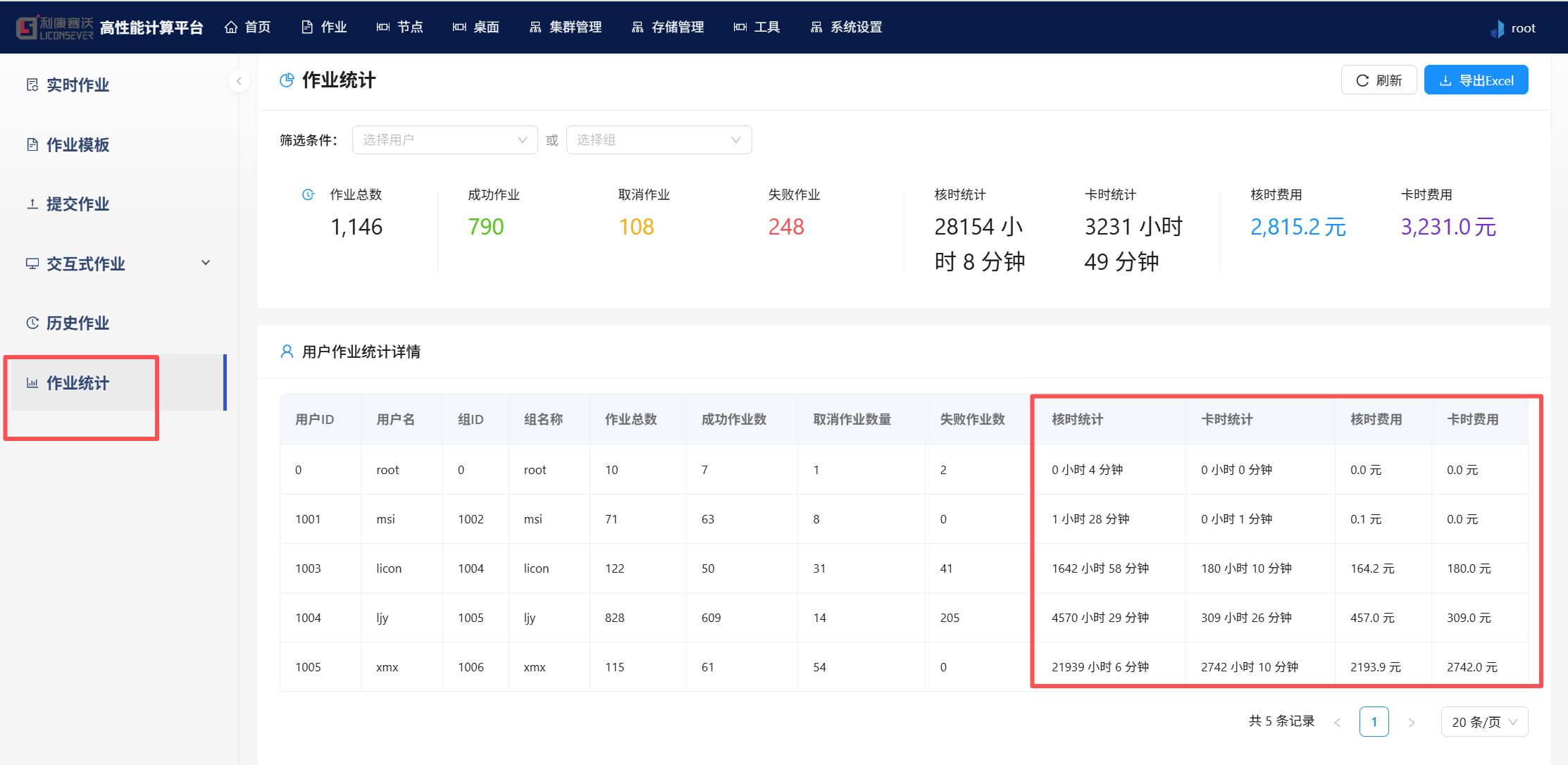Screen dimensions: 1568x765
Task: Open the 选择组 dropdown
Action: coord(659,140)
